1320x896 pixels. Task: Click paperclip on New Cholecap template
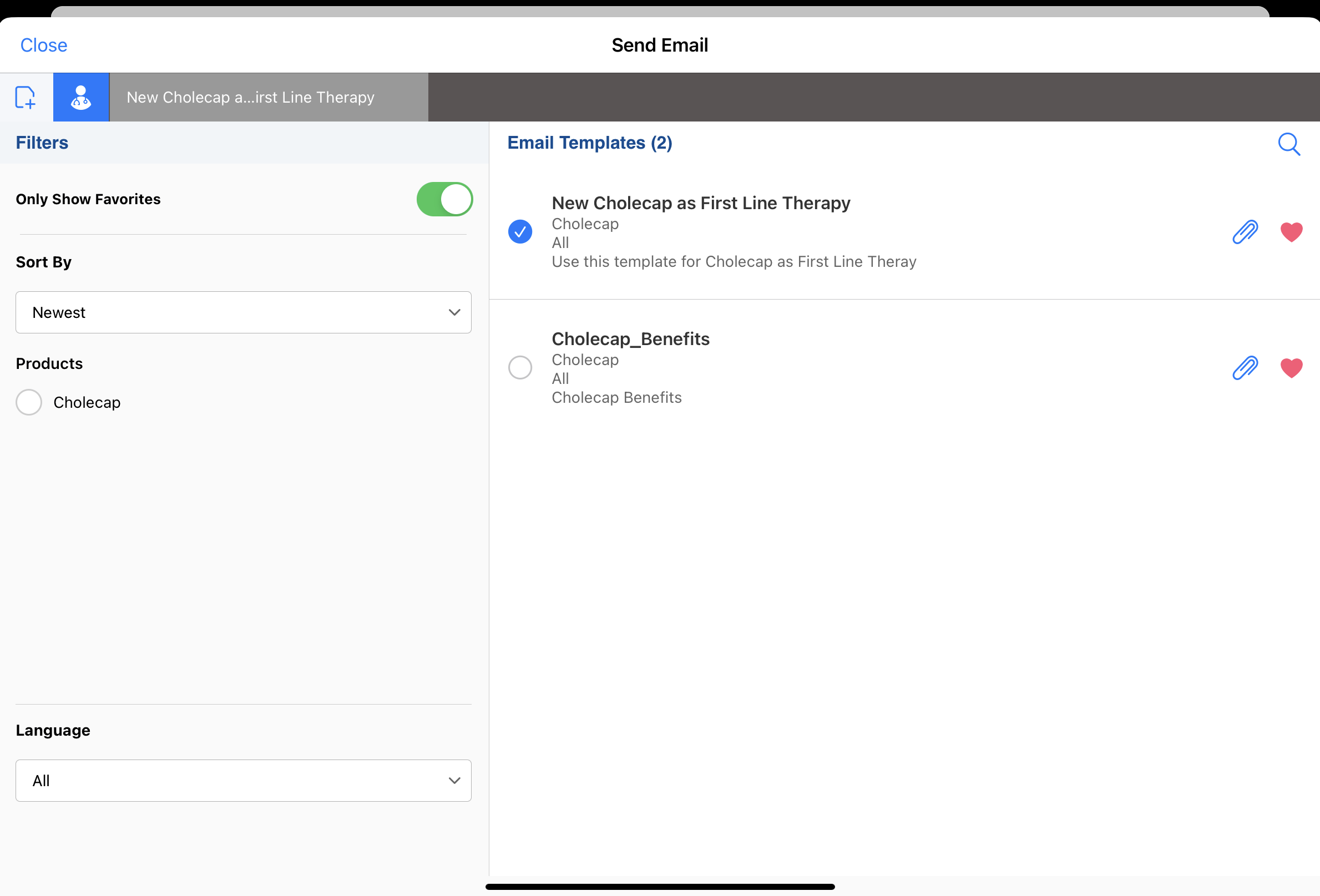pos(1245,232)
